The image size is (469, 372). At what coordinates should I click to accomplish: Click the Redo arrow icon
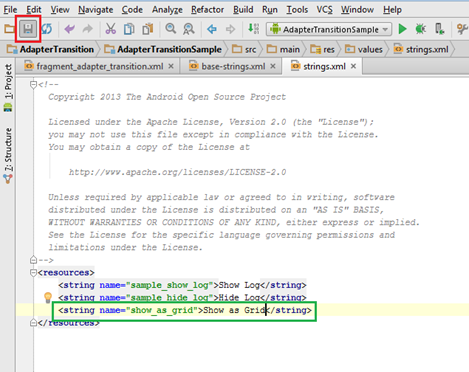click(87, 29)
